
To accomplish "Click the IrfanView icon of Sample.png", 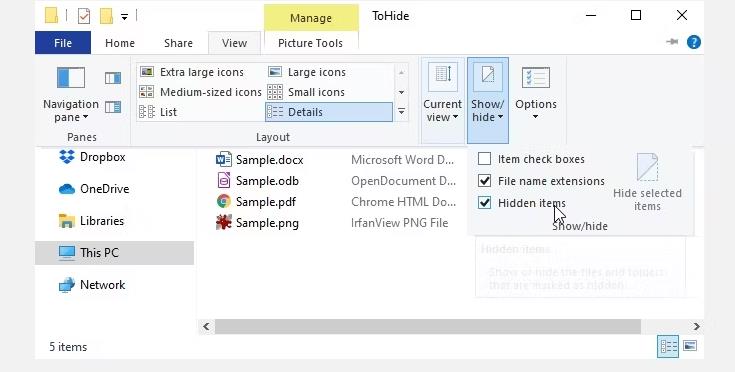I will (x=224, y=222).
